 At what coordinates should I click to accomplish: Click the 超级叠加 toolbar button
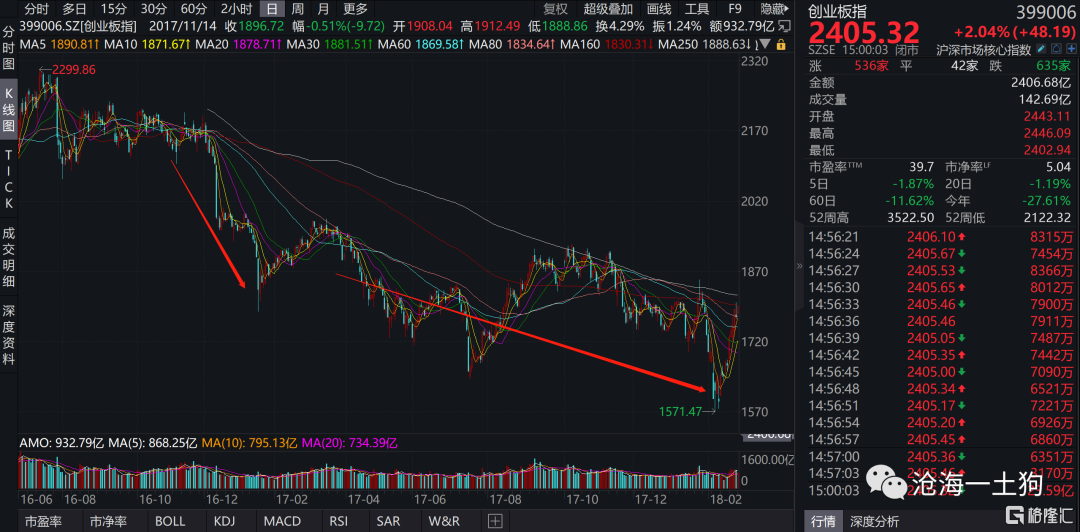click(x=606, y=8)
